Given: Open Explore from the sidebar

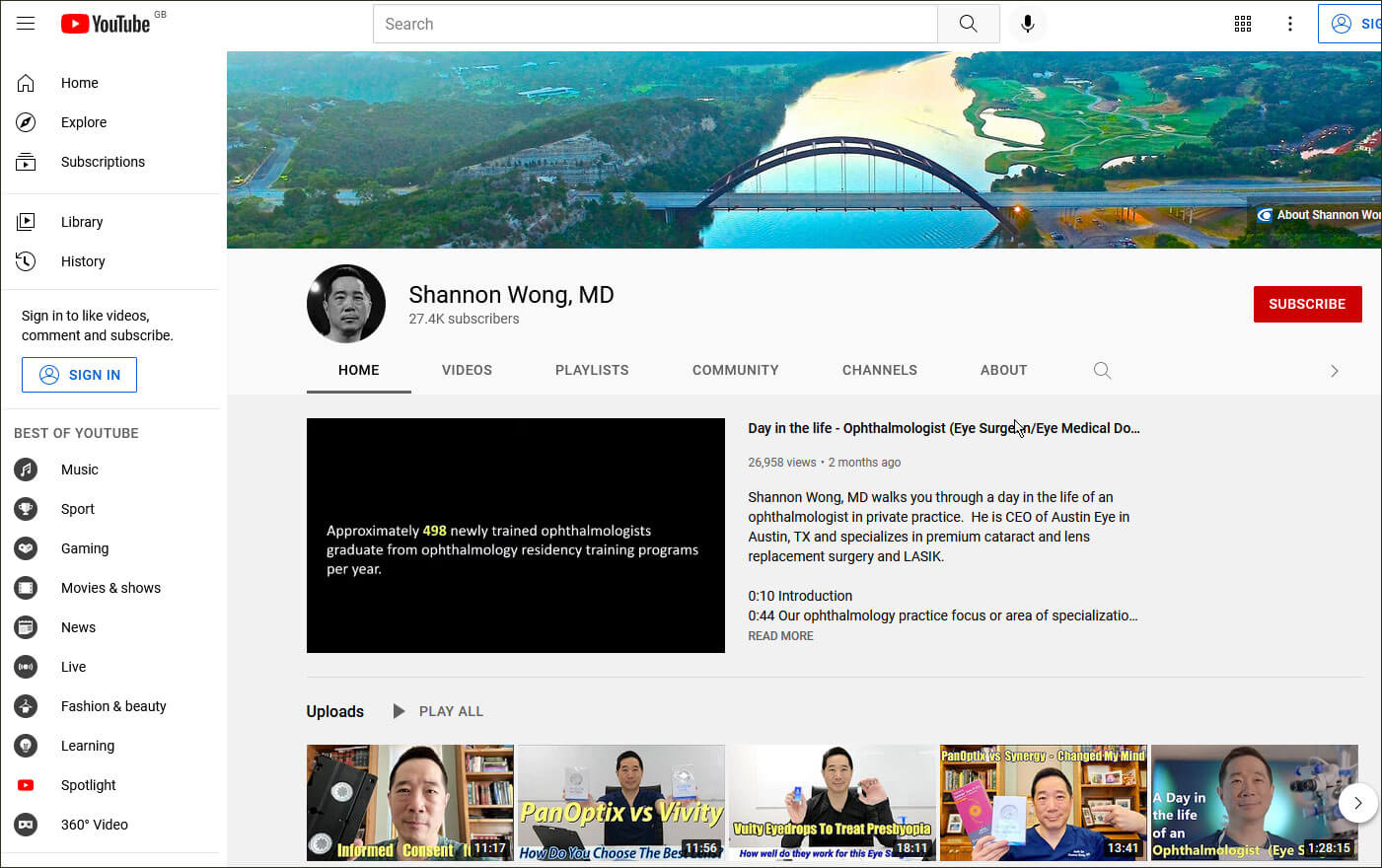Looking at the screenshot, I should (x=84, y=122).
